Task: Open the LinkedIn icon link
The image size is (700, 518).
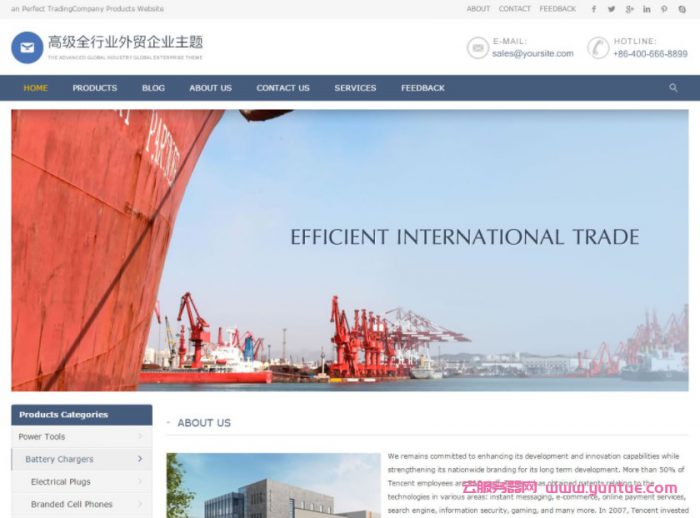Action: [x=646, y=9]
